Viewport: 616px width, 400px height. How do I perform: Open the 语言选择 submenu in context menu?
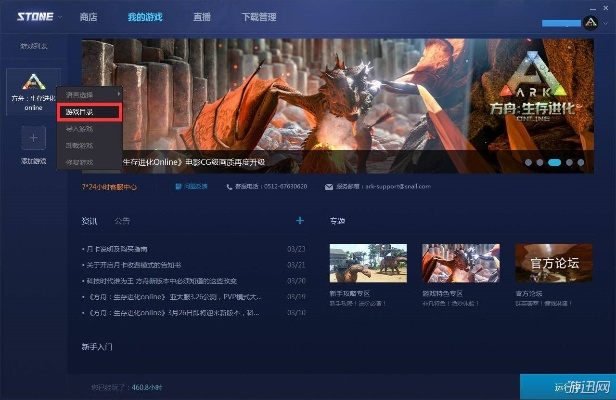(x=90, y=95)
